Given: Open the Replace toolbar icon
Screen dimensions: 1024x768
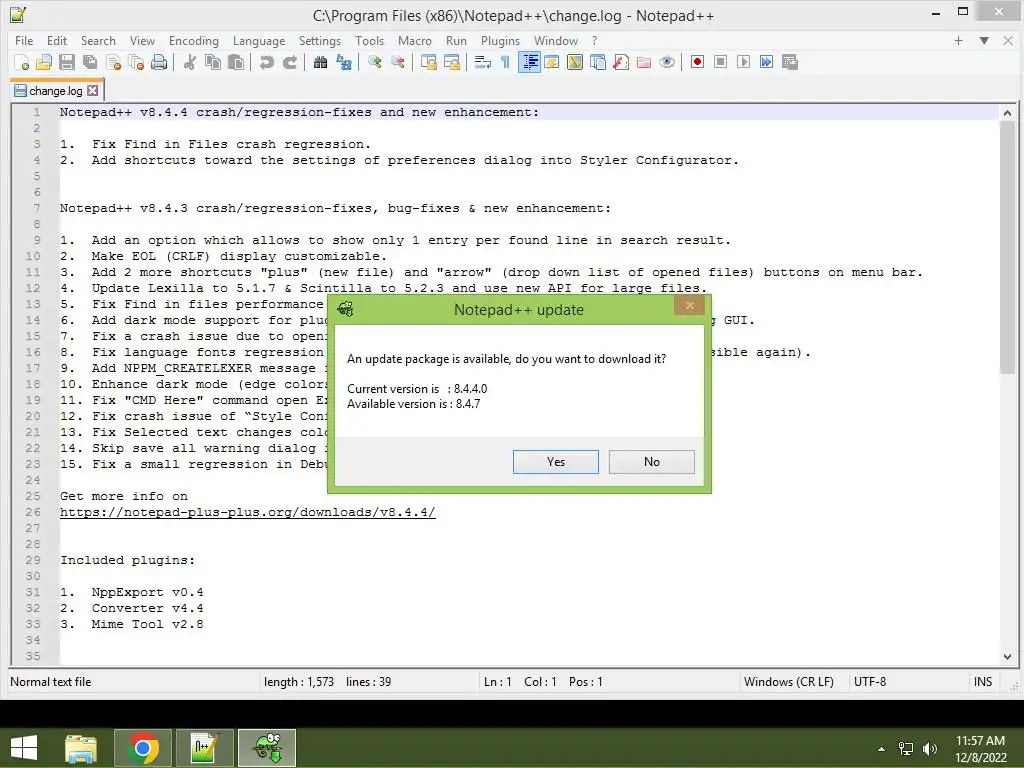Looking at the screenshot, I should [x=344, y=62].
